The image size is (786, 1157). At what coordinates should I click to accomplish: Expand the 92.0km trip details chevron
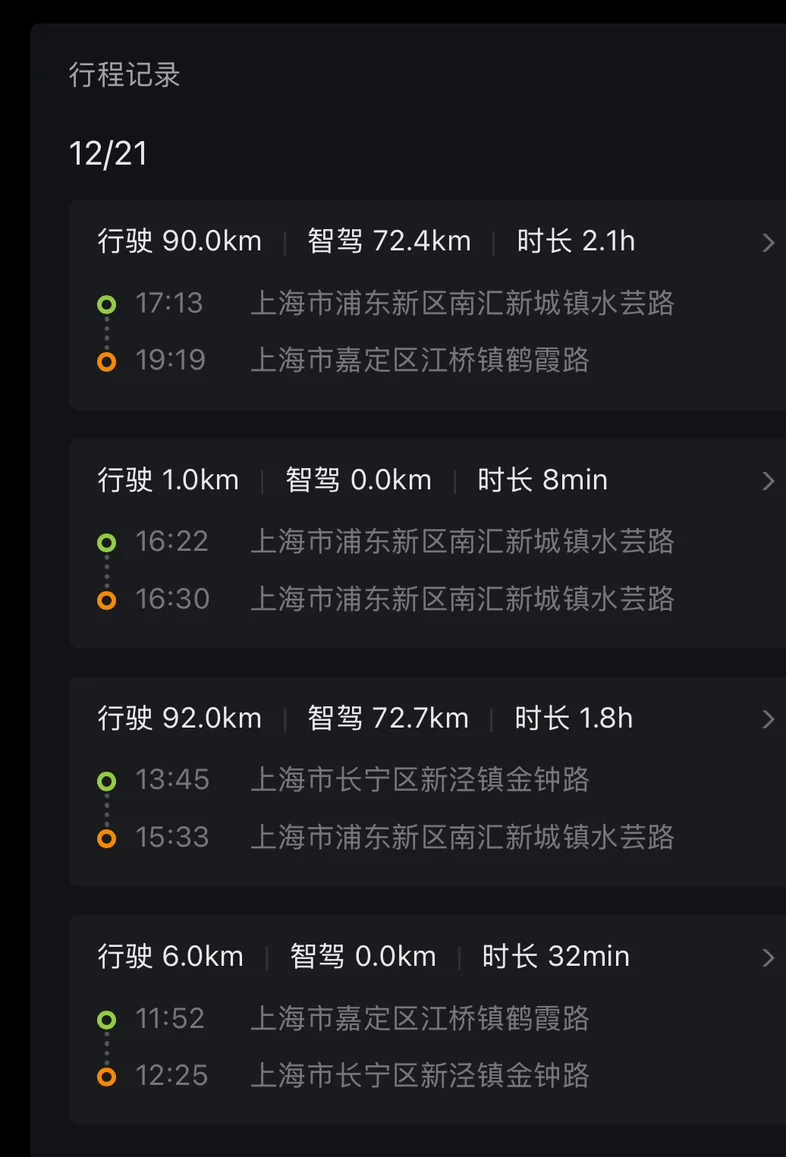pos(768,719)
